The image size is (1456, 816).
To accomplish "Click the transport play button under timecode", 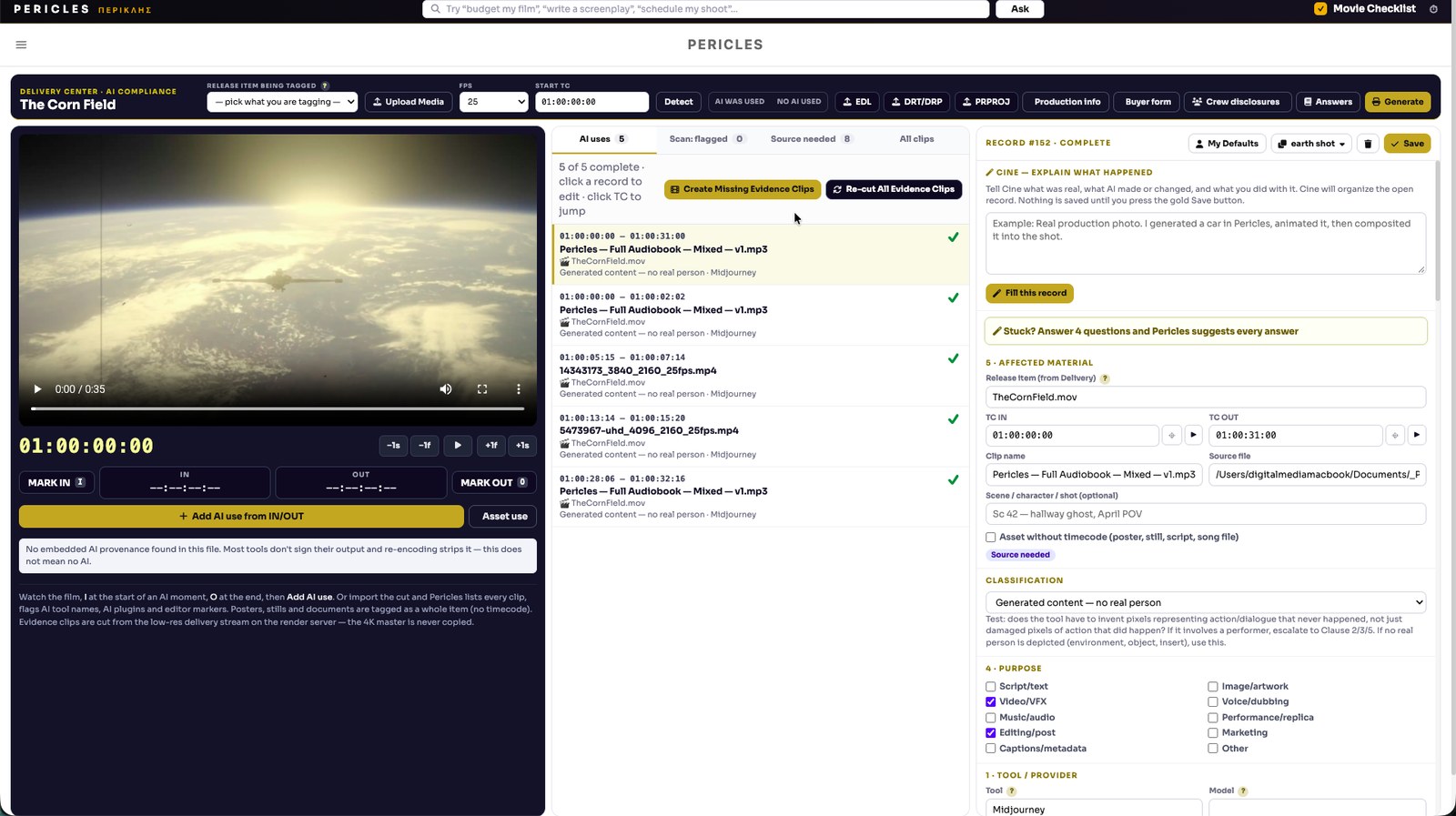I will point(458,445).
